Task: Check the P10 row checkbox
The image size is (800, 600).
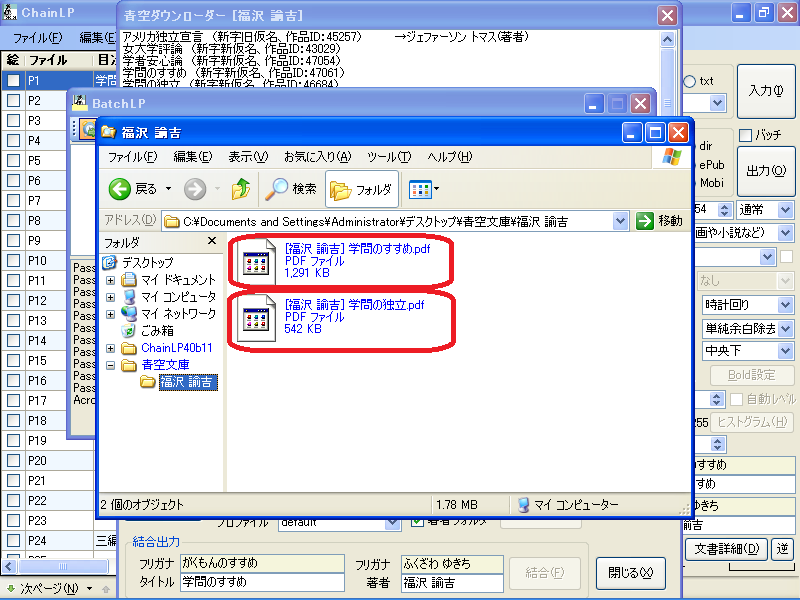Action: tap(13, 261)
